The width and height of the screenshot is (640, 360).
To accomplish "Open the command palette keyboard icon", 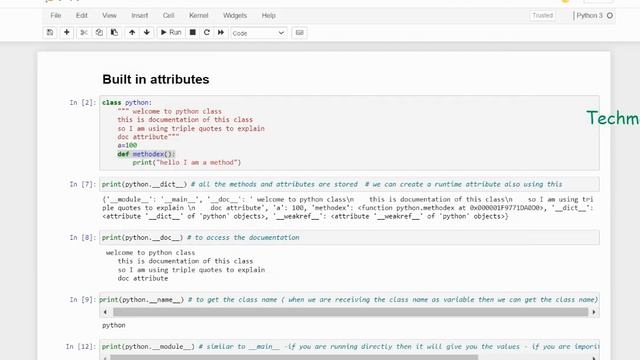I will (x=299, y=33).
